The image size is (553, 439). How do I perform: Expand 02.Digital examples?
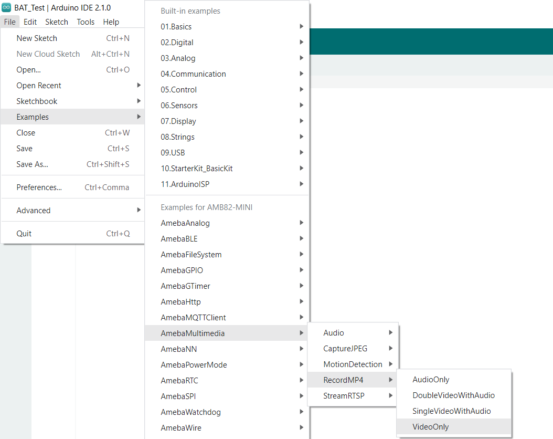coord(227,42)
